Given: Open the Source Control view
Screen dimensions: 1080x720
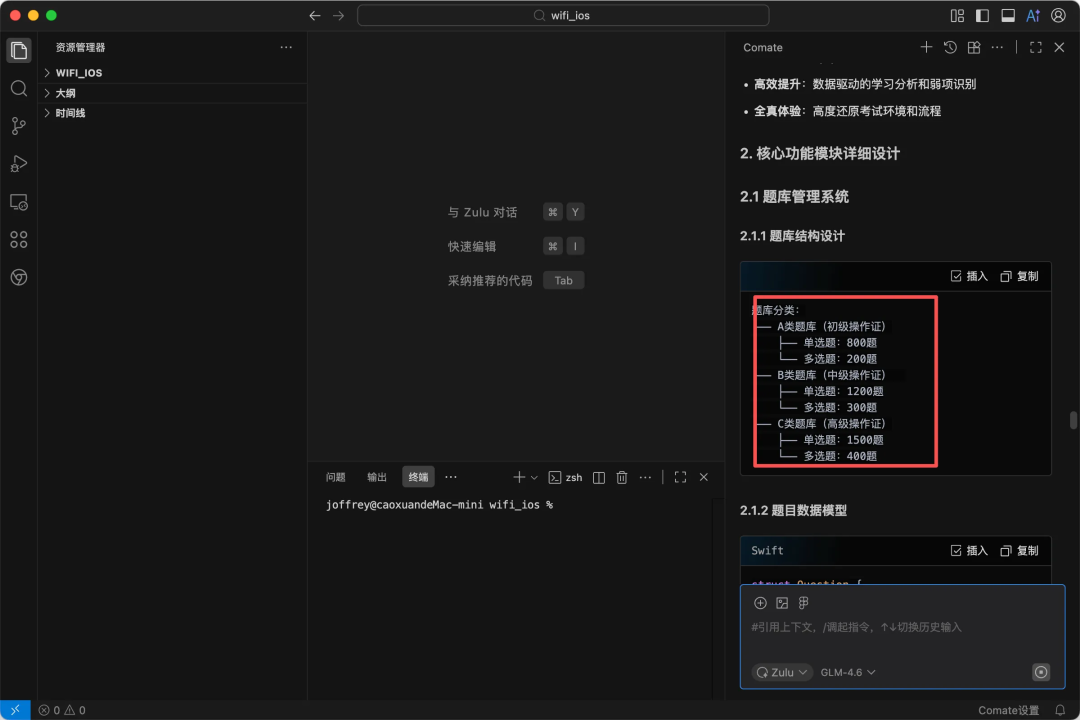Looking at the screenshot, I should 18,125.
